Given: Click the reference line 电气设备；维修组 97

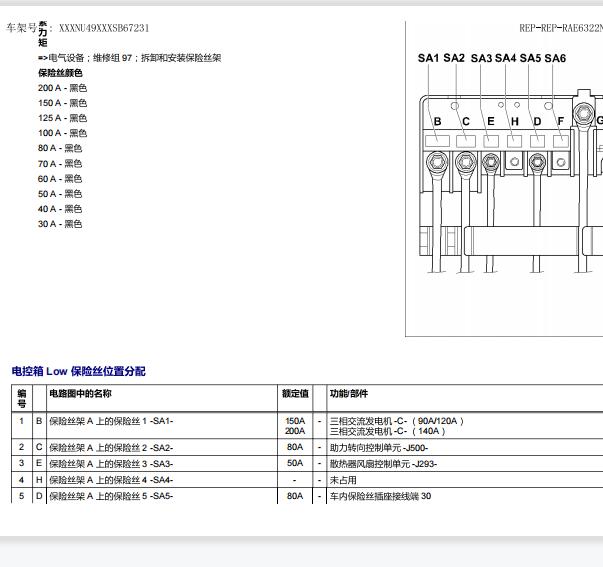Looking at the screenshot, I should pyautogui.click(x=90, y=58).
